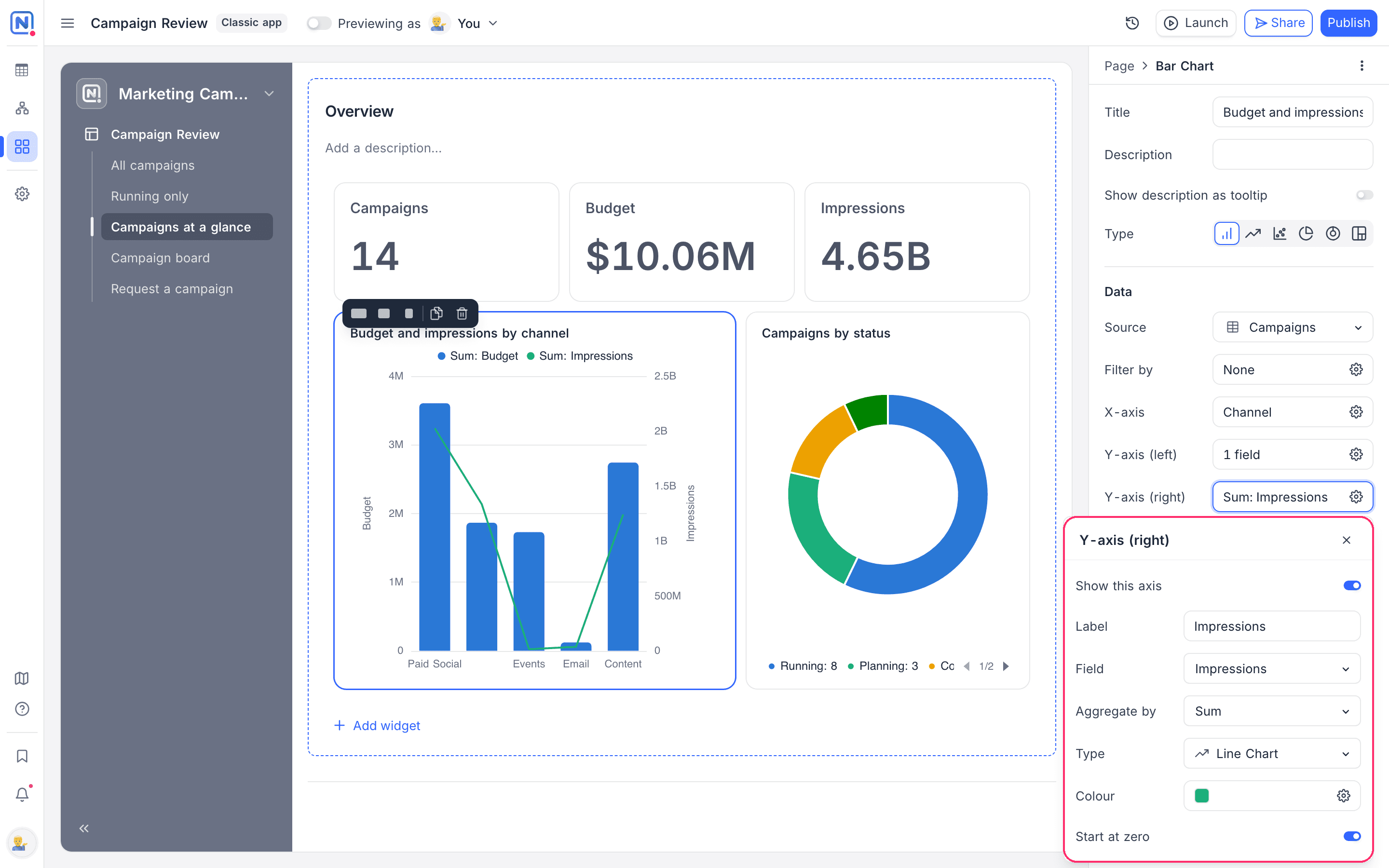Image resolution: width=1389 pixels, height=868 pixels.
Task: Duplicate the selected bar chart widget
Action: click(436, 313)
